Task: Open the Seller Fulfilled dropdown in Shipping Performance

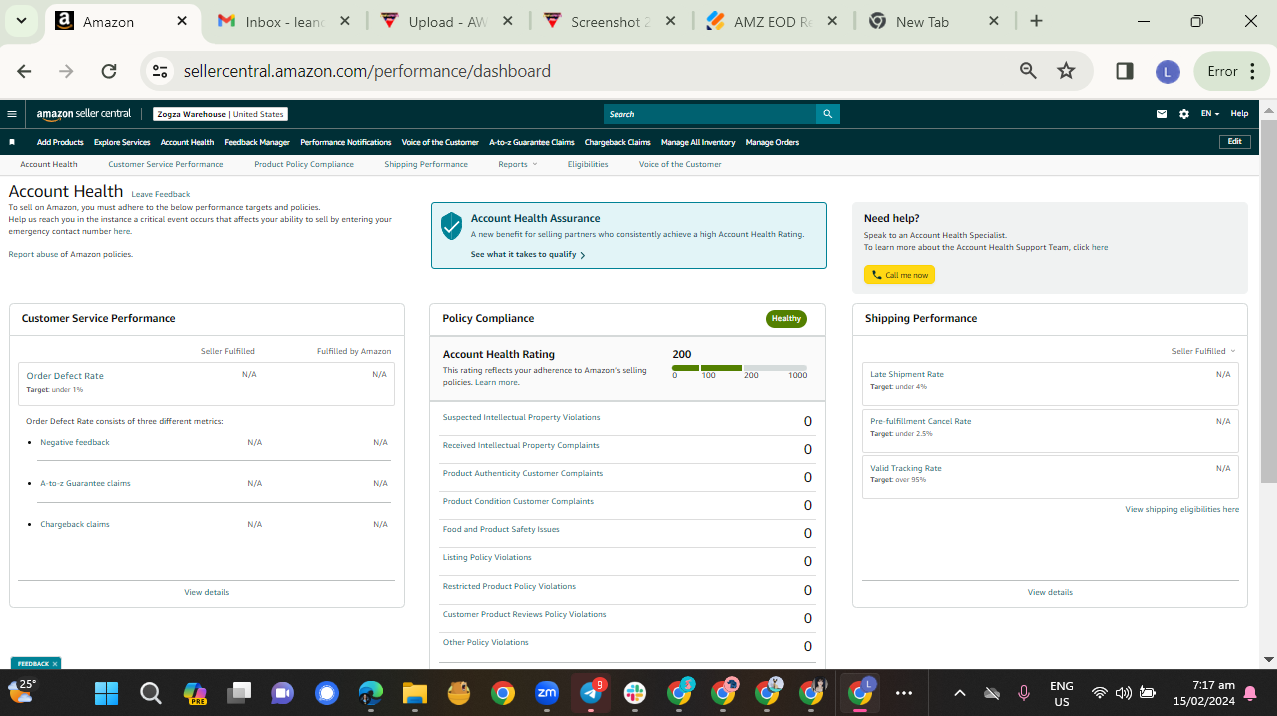Action: point(1203,351)
